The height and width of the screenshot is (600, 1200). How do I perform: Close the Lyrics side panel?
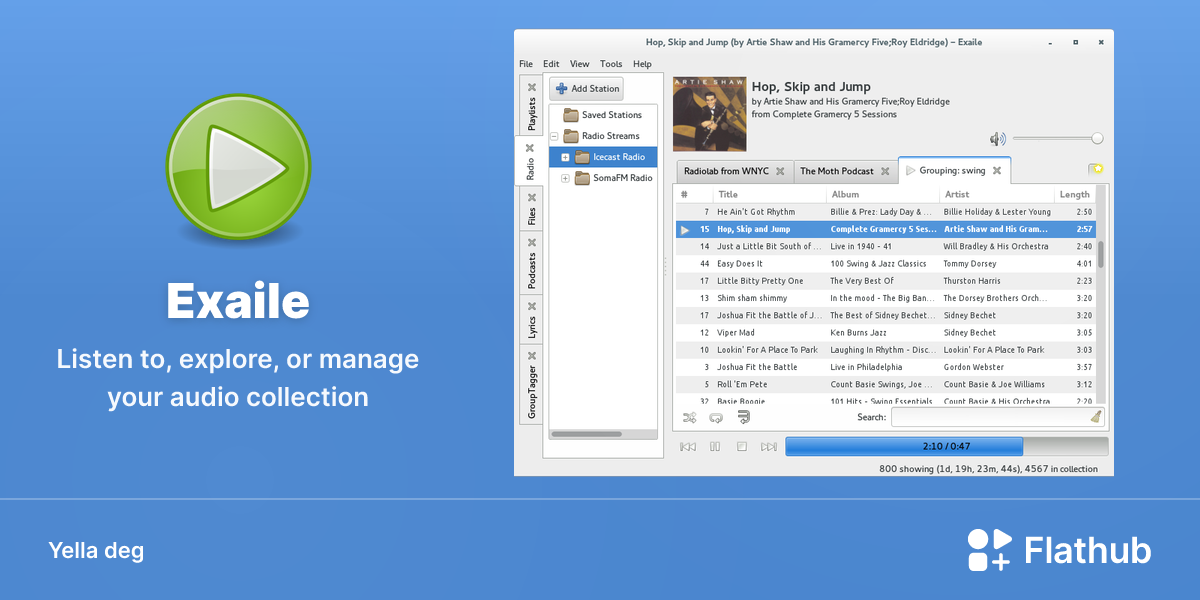(x=532, y=307)
